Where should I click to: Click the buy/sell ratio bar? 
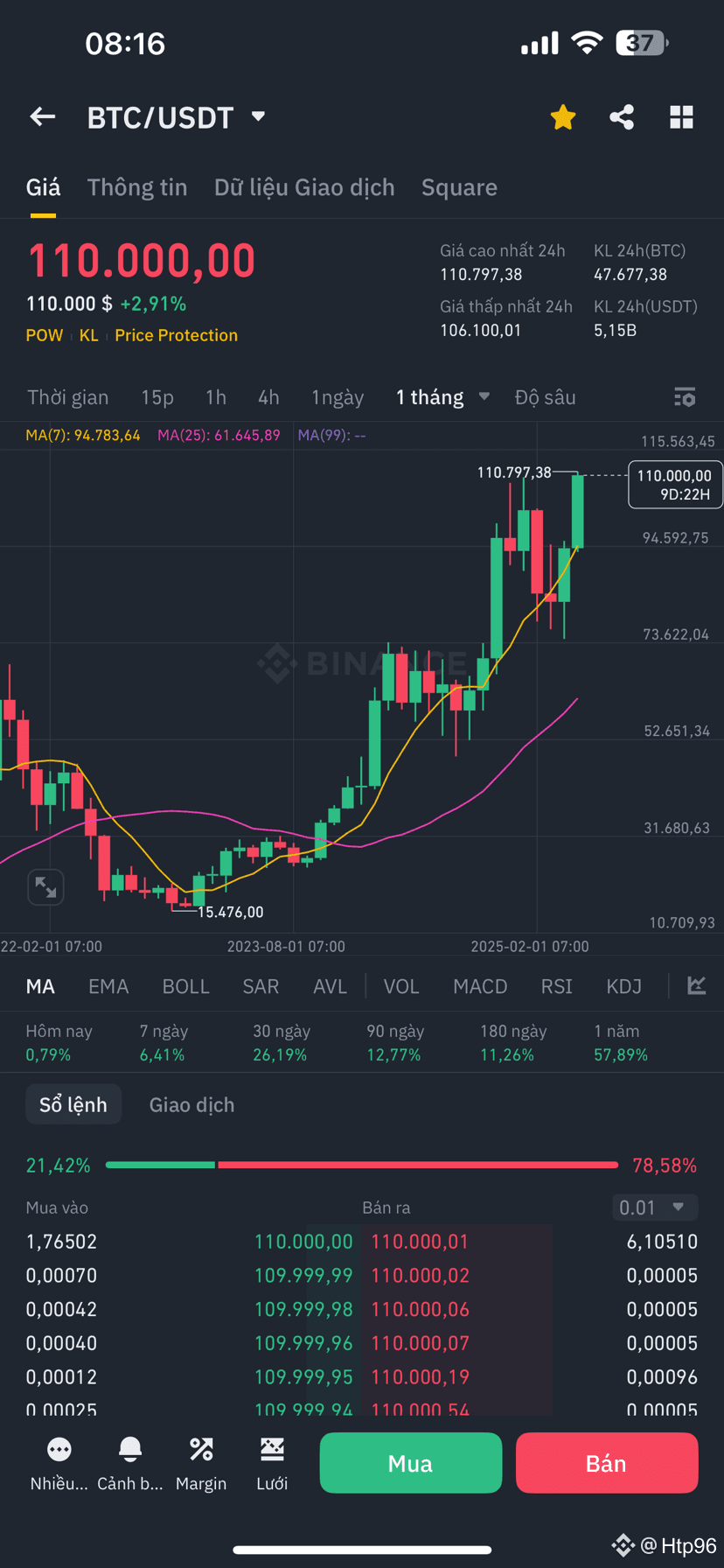click(x=361, y=1165)
